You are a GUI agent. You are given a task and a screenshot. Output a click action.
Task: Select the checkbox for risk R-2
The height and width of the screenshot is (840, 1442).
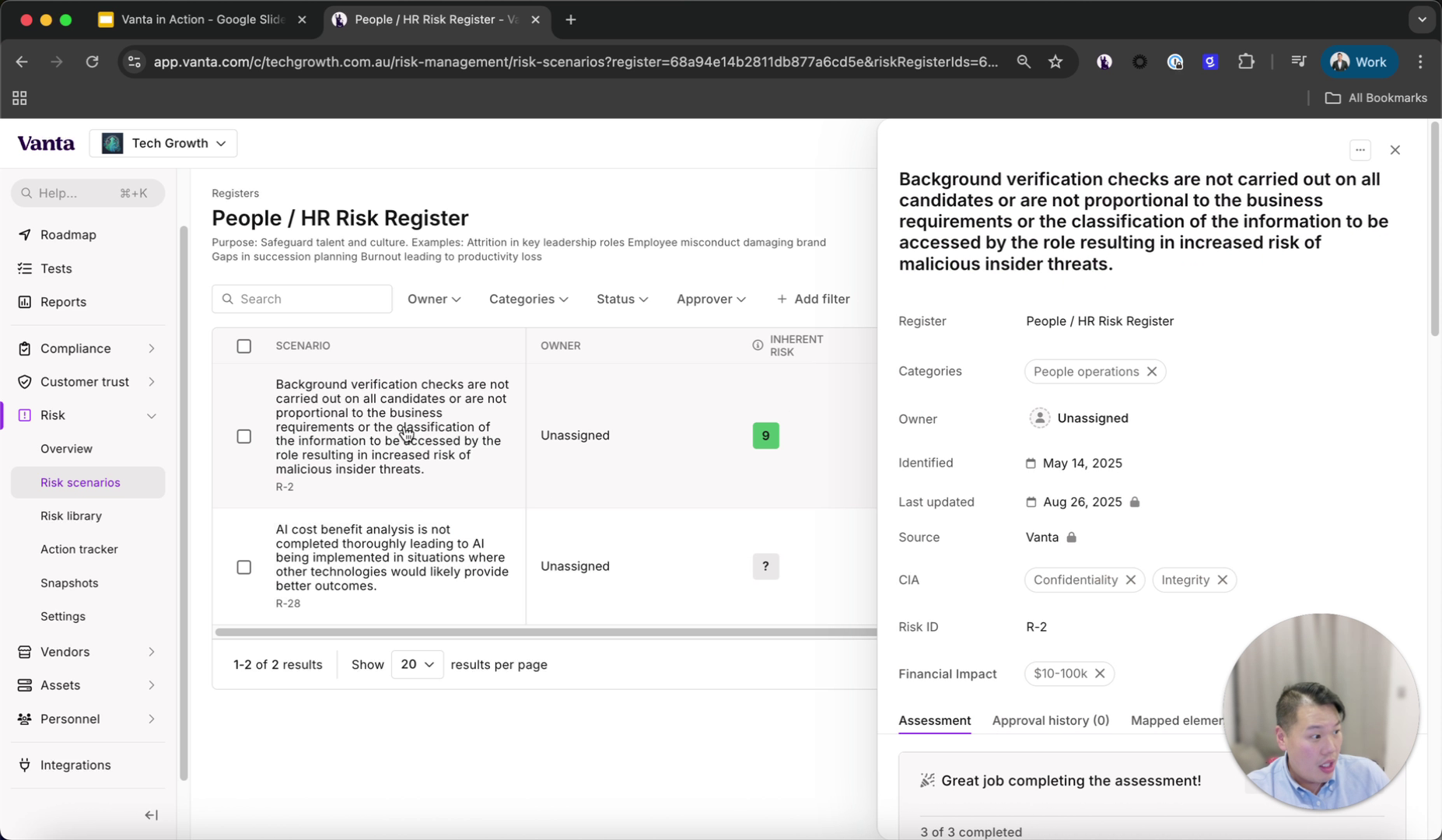243,436
